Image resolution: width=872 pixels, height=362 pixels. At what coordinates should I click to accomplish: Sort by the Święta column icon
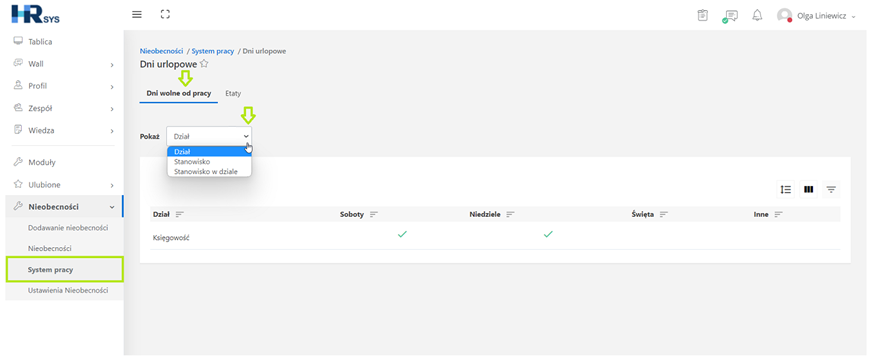click(663, 214)
